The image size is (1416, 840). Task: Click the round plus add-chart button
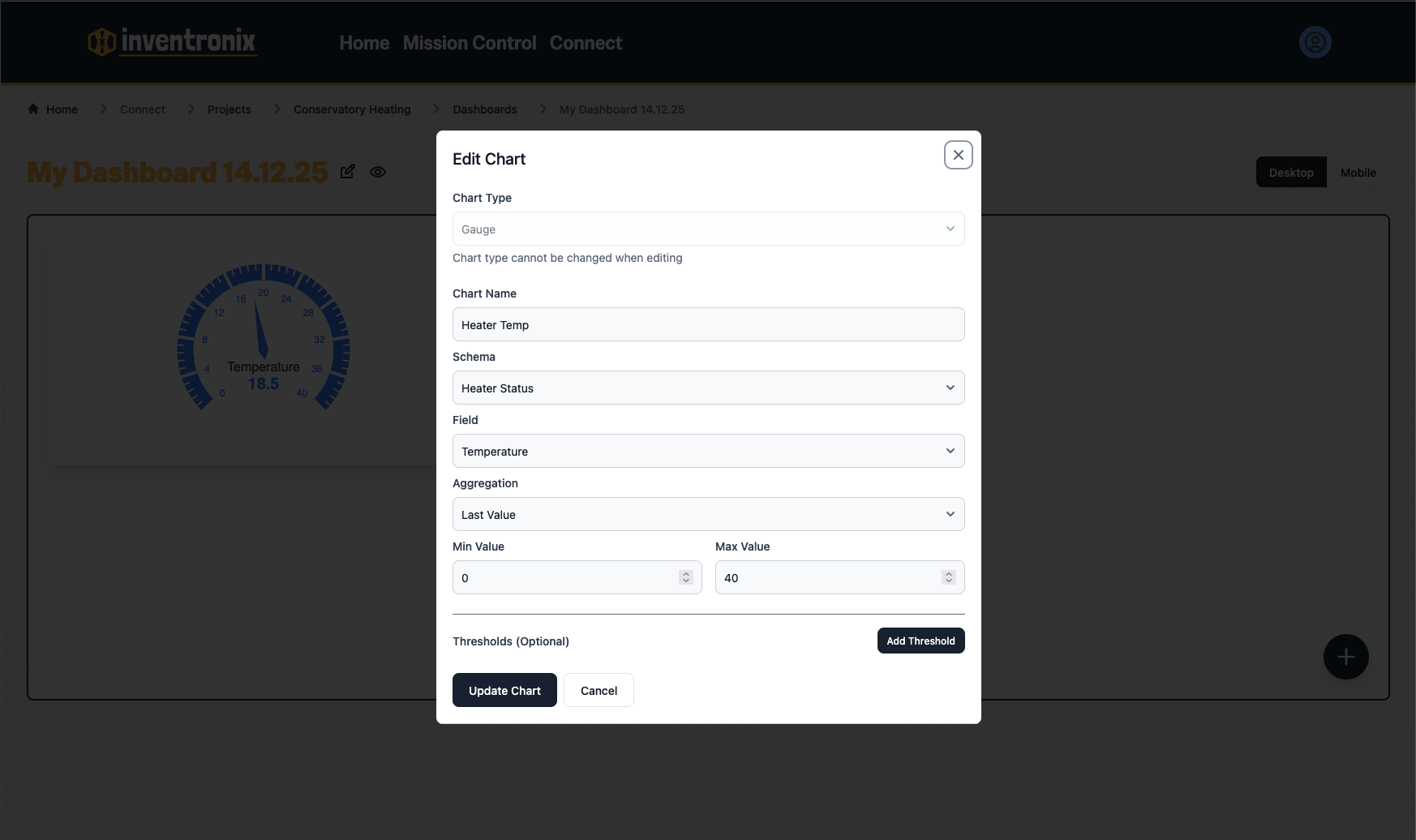[x=1345, y=657]
